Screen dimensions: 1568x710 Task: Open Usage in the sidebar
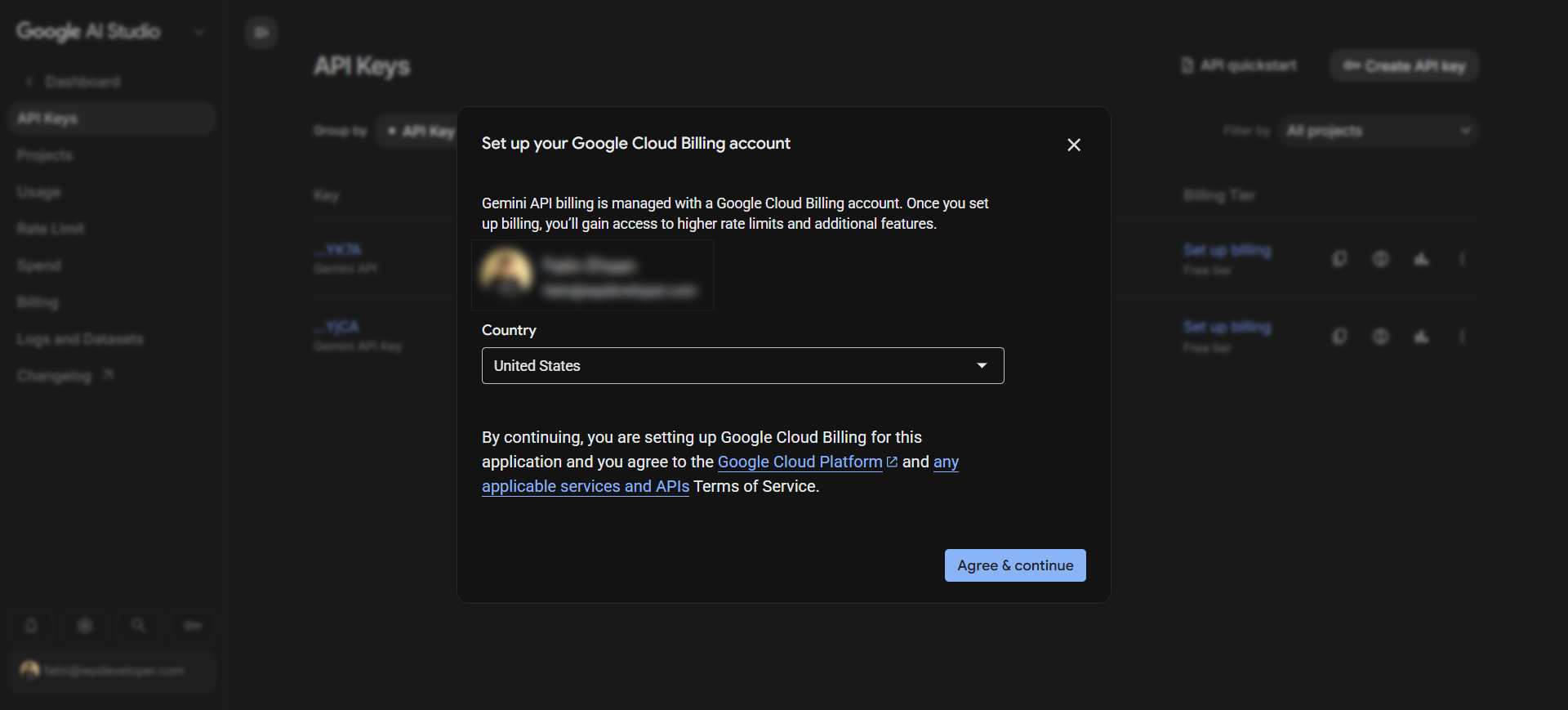click(x=38, y=192)
